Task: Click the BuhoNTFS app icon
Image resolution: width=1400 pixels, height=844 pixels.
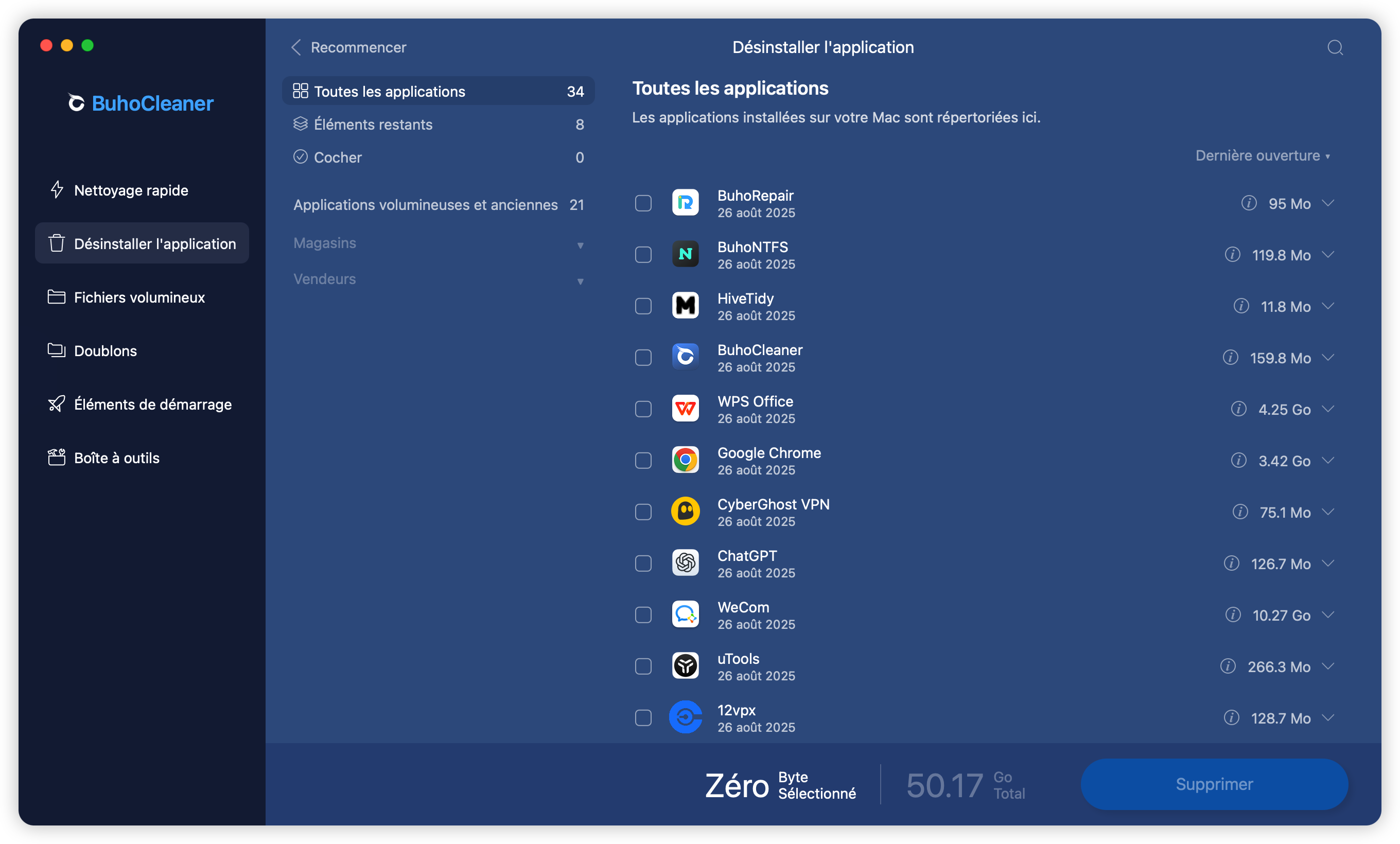Action: click(685, 254)
